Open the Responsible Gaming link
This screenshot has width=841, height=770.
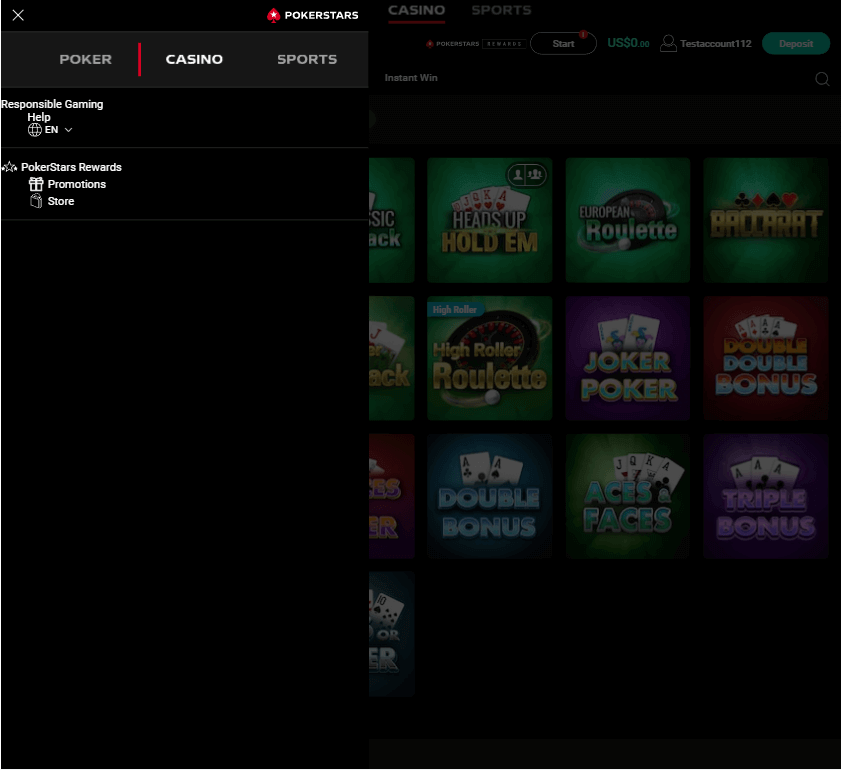pos(52,104)
